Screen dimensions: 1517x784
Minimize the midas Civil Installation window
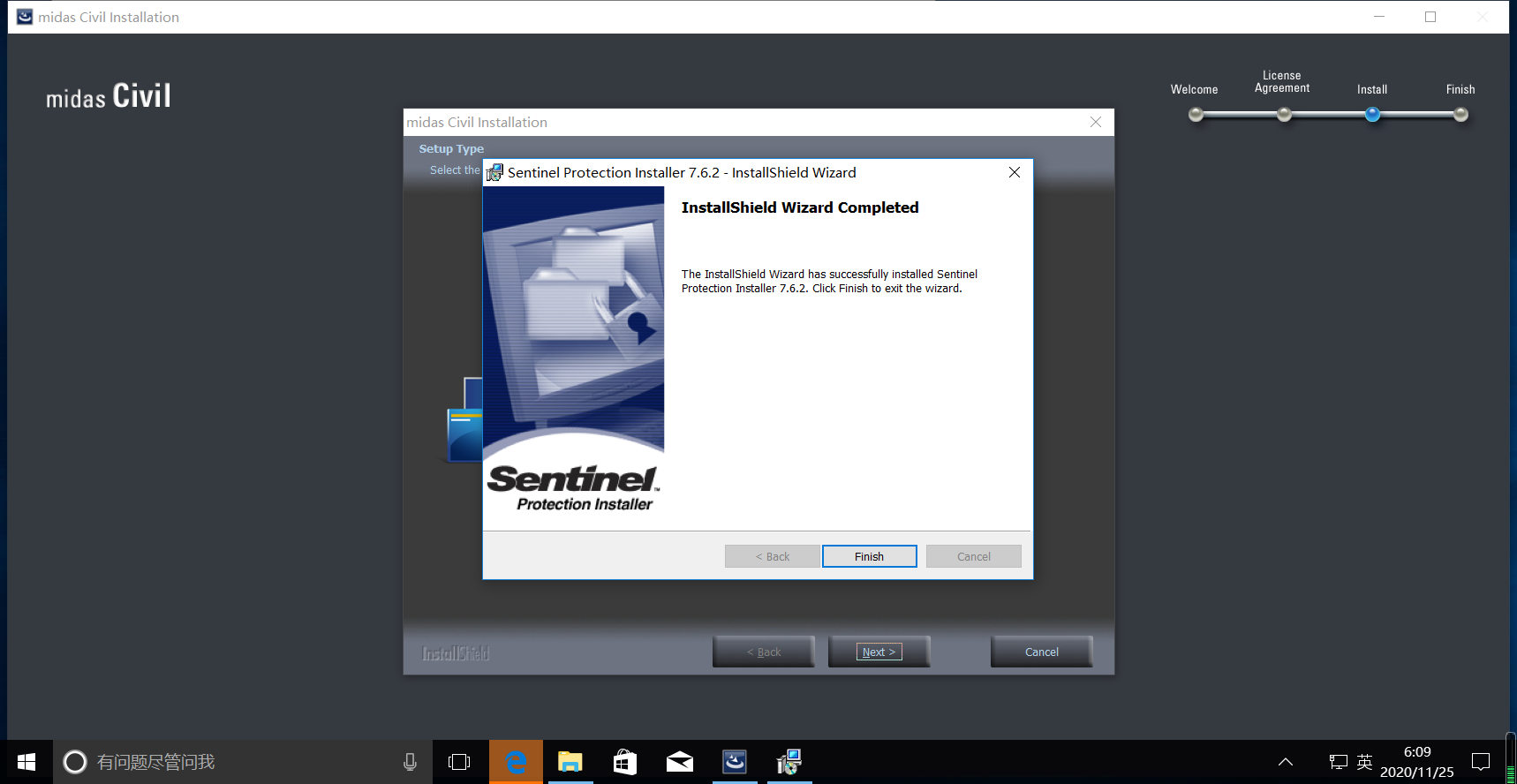click(x=1379, y=17)
